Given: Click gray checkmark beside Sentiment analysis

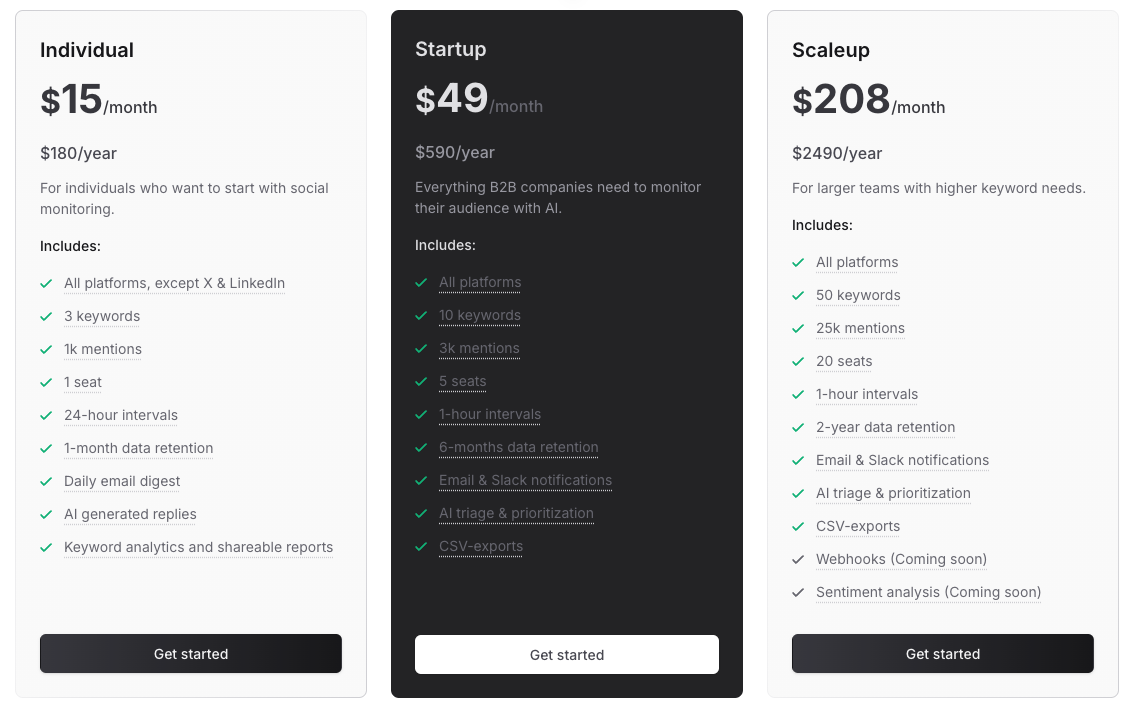Looking at the screenshot, I should [x=798, y=593].
